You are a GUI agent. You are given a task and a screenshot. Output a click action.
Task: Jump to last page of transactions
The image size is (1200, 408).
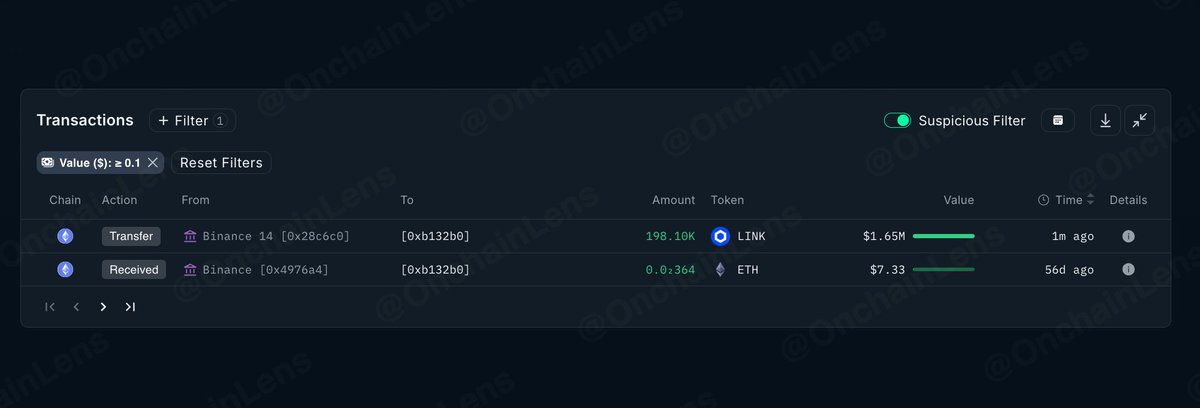point(130,307)
